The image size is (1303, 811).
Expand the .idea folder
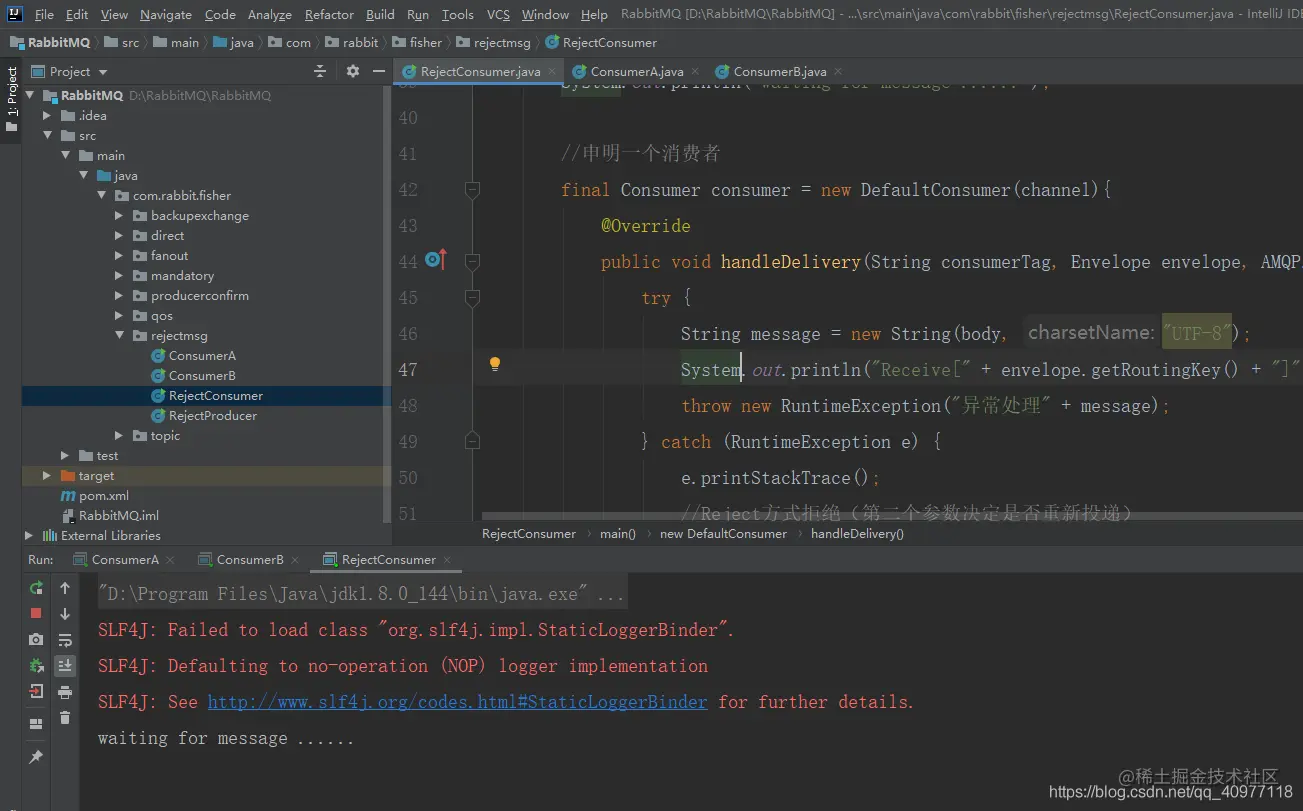point(46,115)
